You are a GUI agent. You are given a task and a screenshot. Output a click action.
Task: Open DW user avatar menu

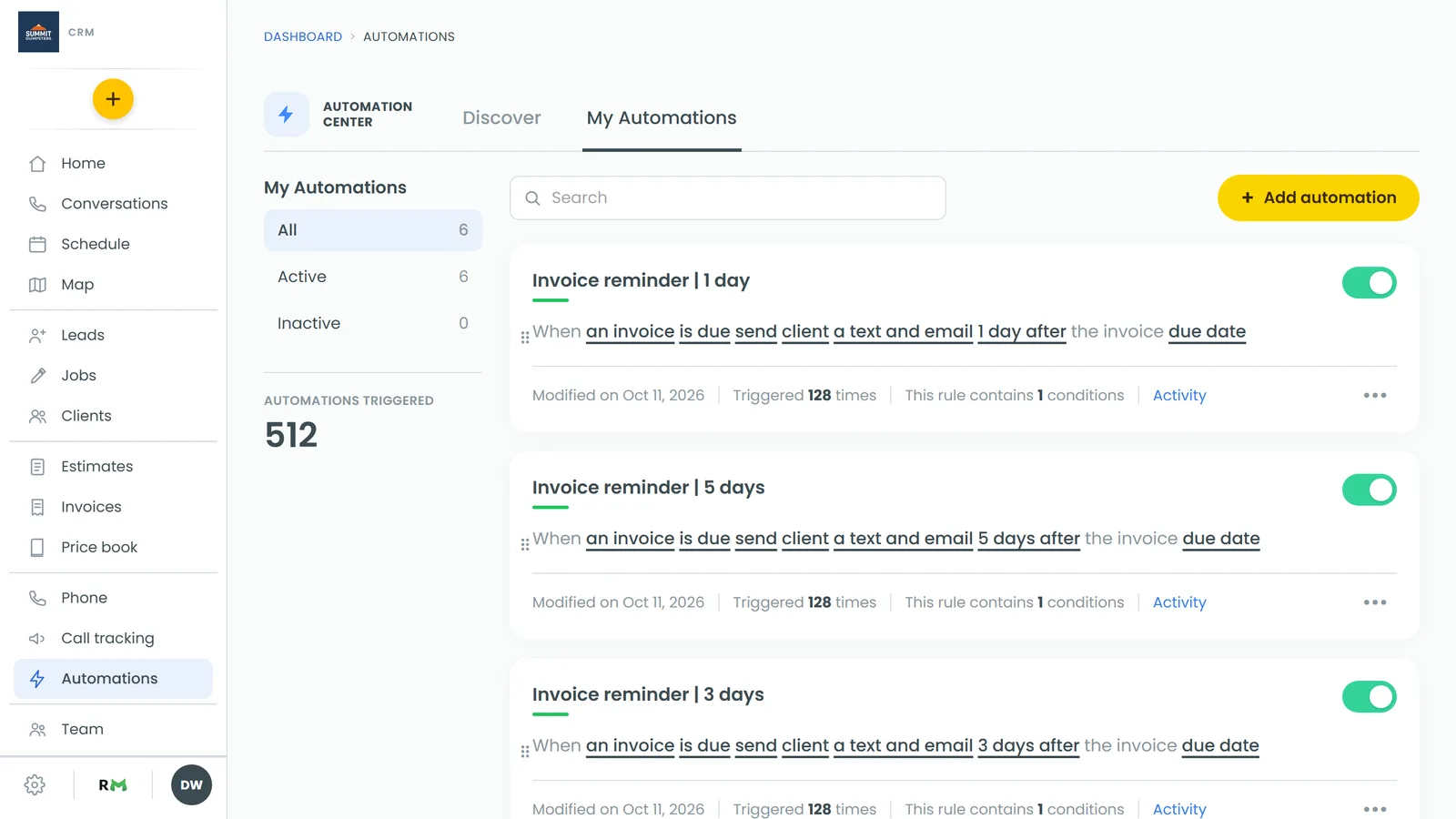[191, 785]
